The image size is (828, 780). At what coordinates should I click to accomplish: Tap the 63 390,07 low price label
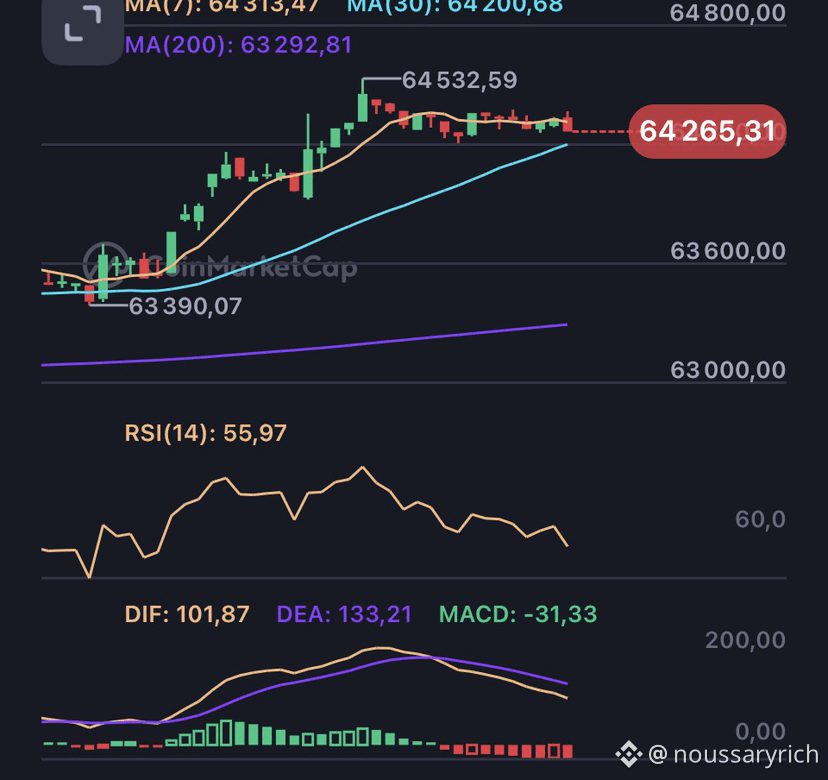(185, 306)
